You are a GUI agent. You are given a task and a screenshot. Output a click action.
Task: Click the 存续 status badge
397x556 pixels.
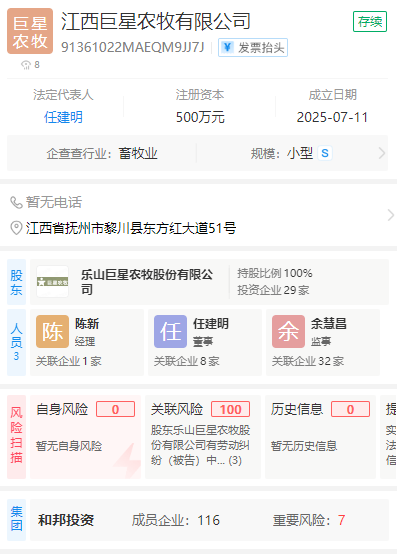click(x=370, y=22)
